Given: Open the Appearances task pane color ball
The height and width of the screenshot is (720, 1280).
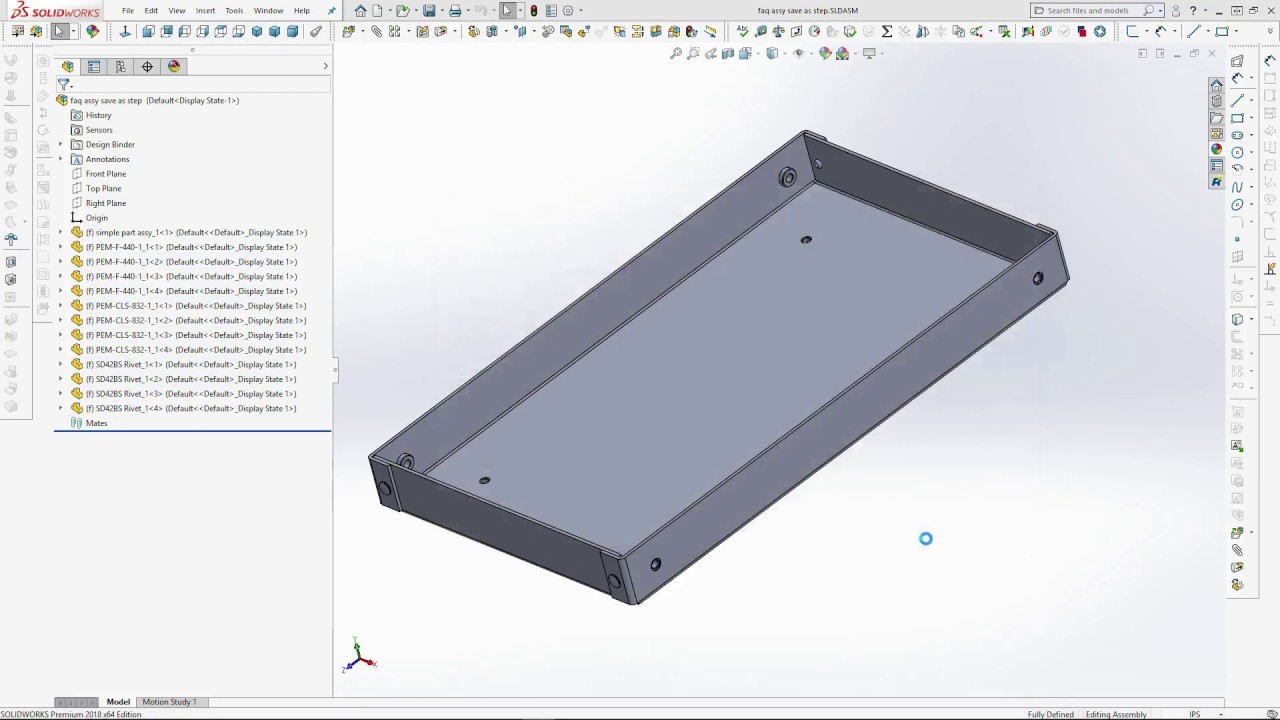Looking at the screenshot, I should (1217, 150).
